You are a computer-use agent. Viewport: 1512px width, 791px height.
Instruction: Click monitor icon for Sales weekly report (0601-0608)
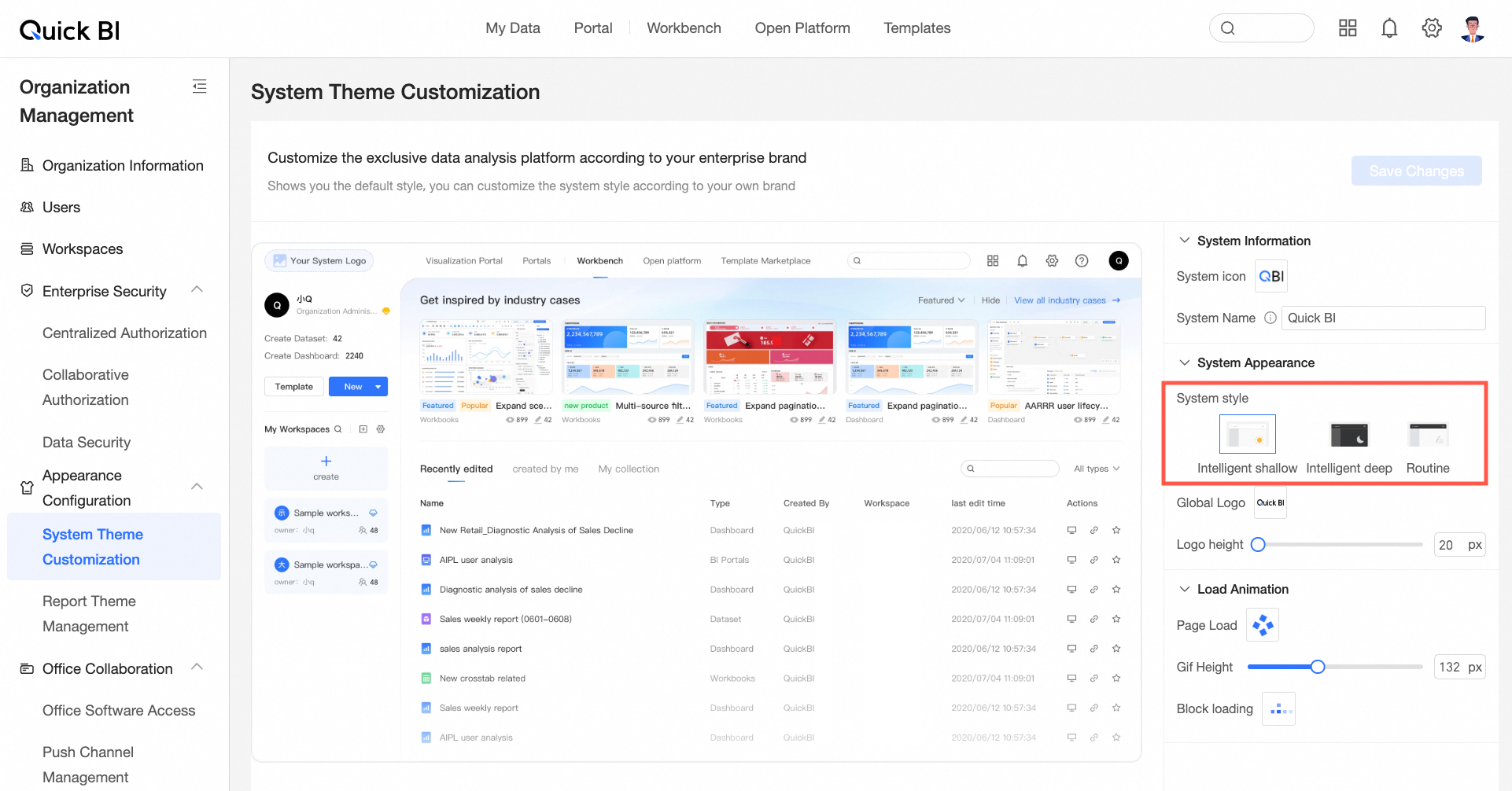[x=1071, y=619]
